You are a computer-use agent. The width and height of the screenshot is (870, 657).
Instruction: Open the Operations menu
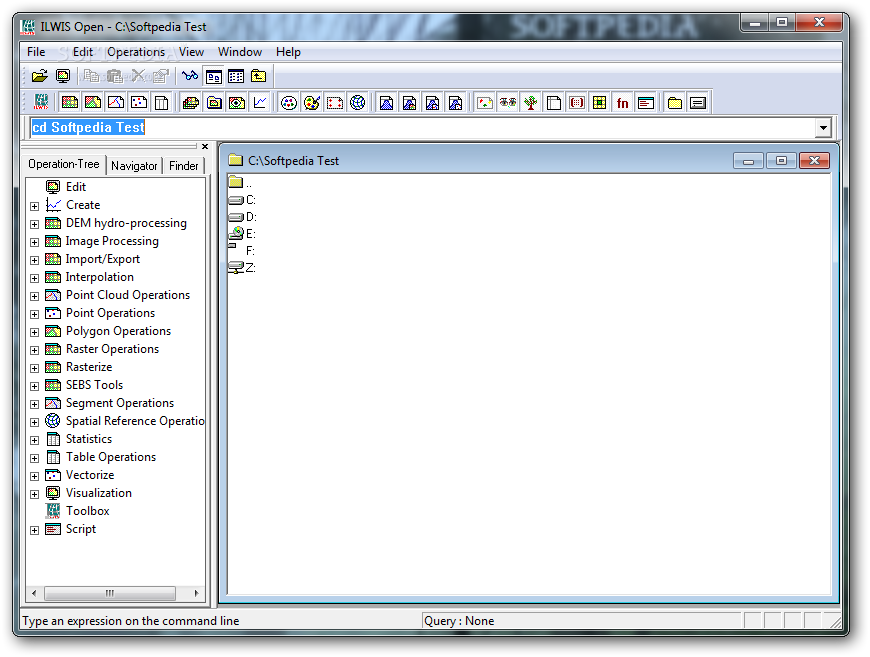point(136,52)
